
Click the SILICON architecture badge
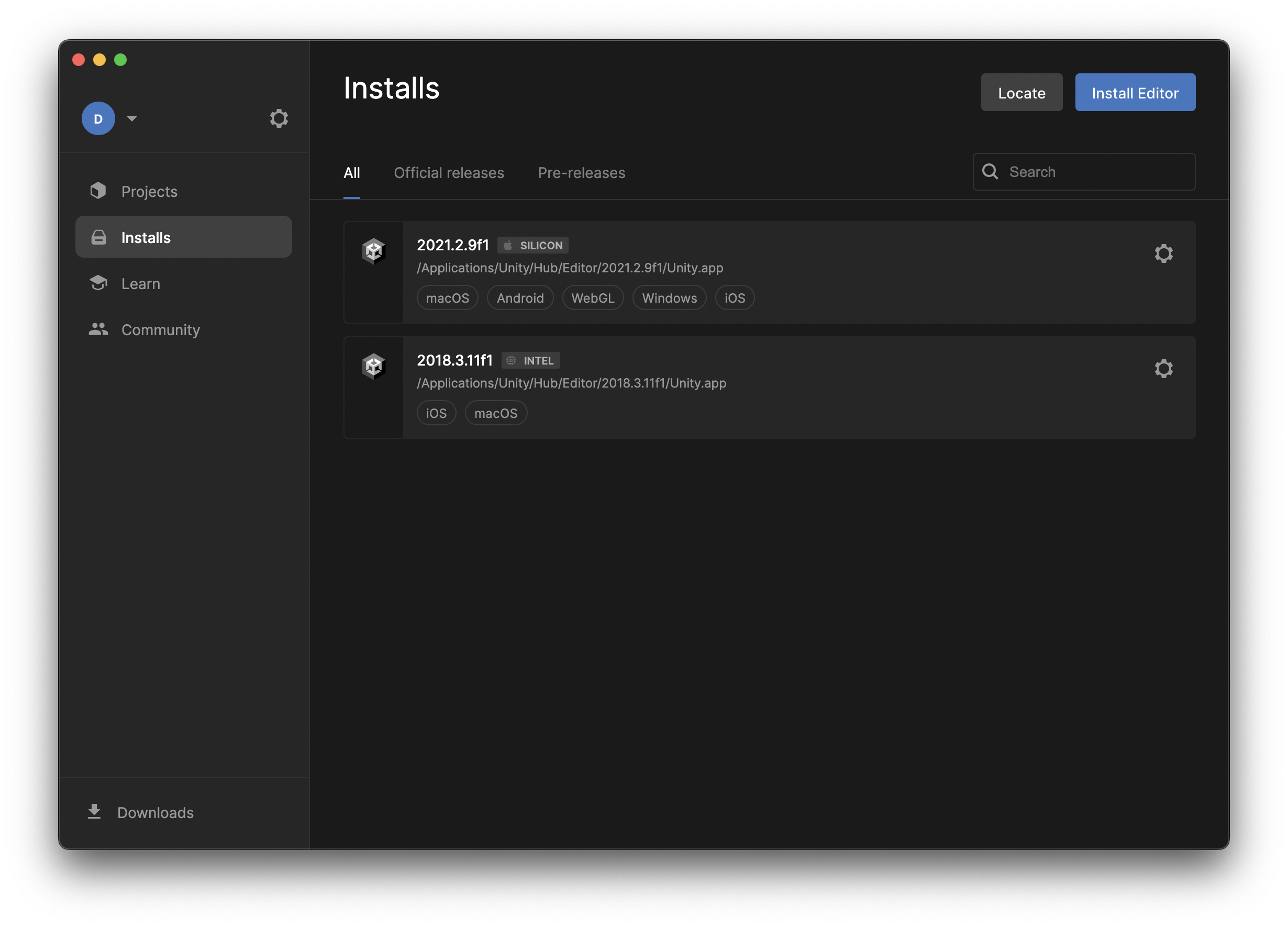[532, 246]
